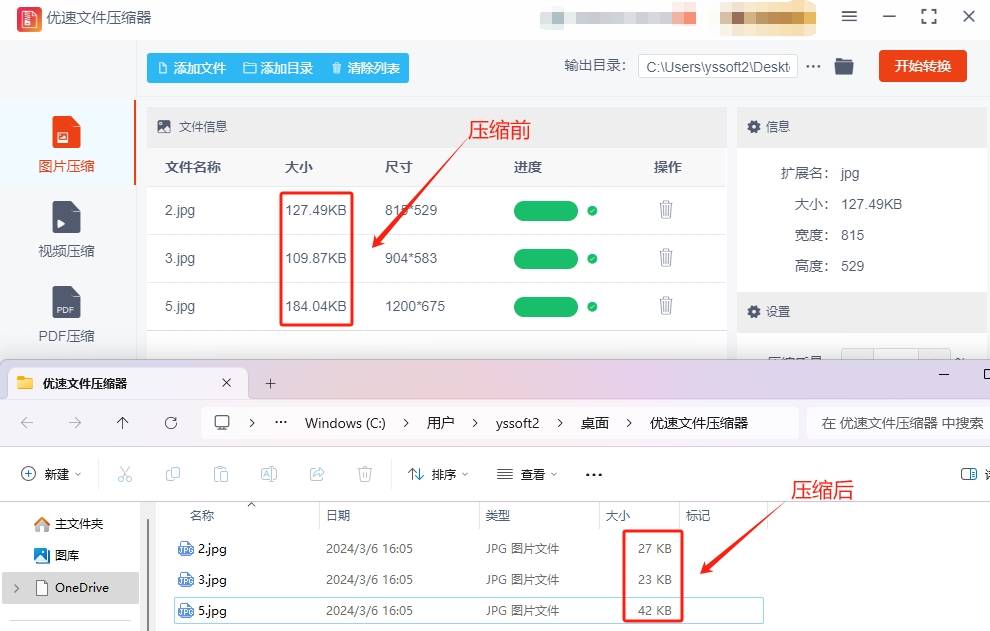The height and width of the screenshot is (631, 990).
Task: Click the Copy icon in Explorer toolbar
Action: tap(172, 474)
